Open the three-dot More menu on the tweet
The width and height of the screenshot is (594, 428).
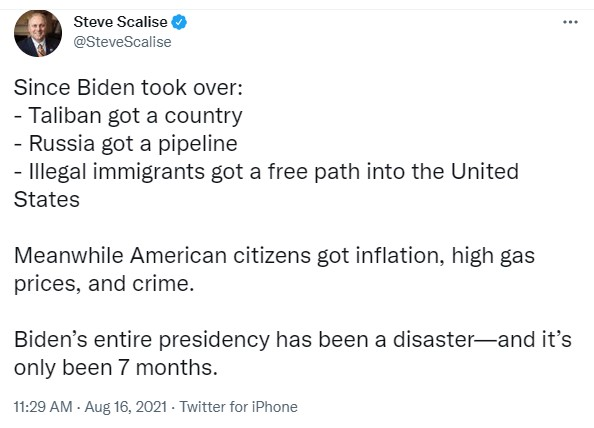tap(570, 22)
